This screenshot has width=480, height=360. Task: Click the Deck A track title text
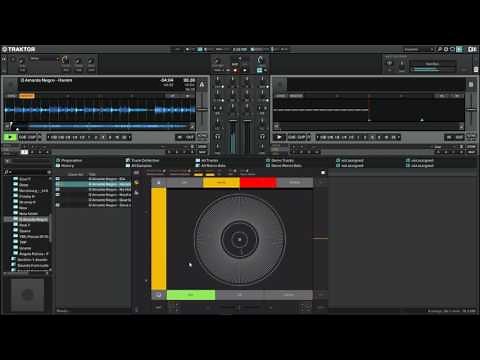pos(46,80)
